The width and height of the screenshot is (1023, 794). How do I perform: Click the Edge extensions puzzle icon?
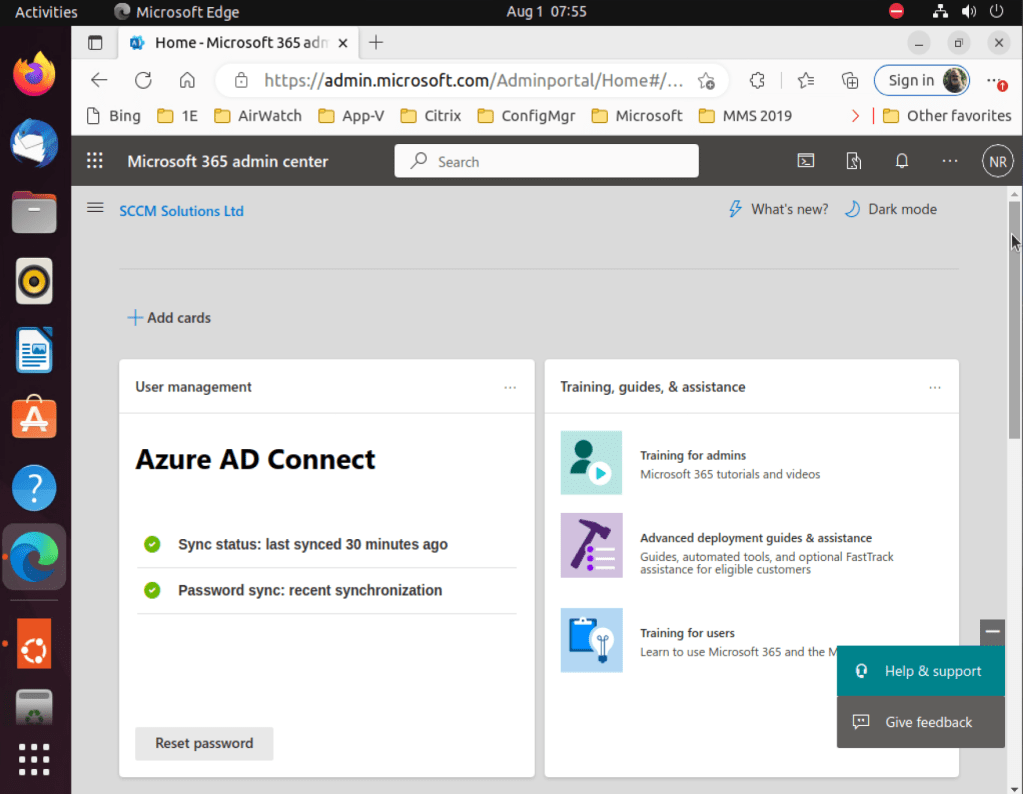coord(757,81)
